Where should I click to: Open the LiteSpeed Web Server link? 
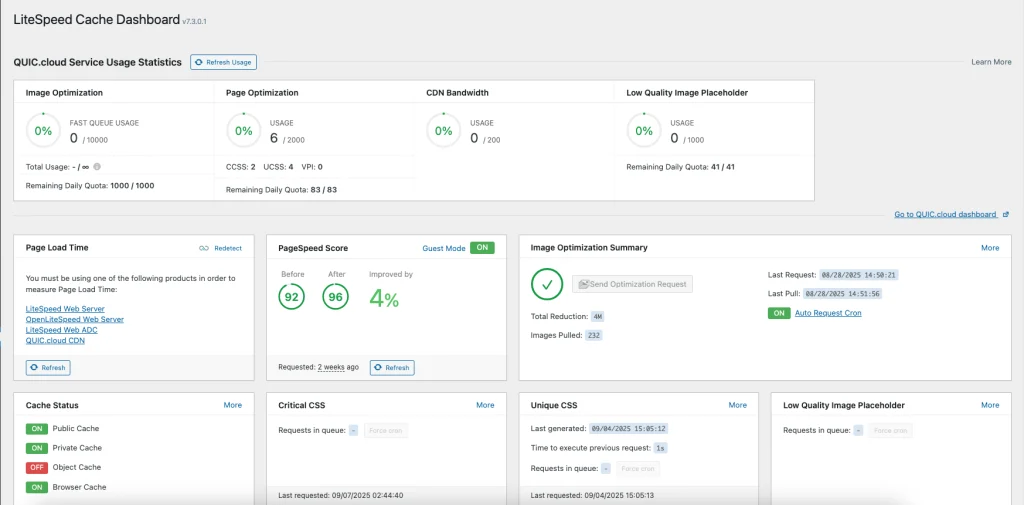click(x=65, y=308)
